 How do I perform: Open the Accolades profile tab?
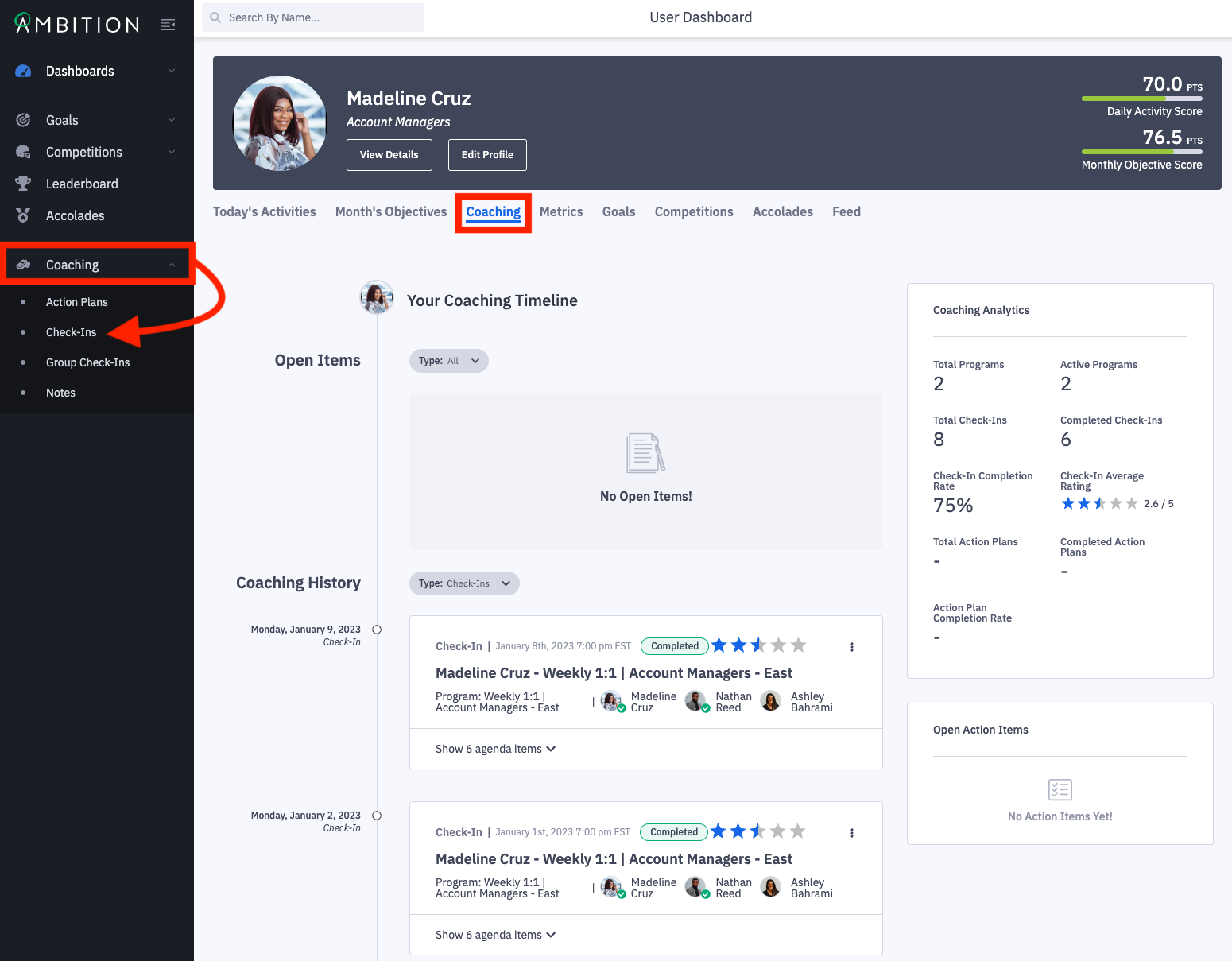point(783,211)
